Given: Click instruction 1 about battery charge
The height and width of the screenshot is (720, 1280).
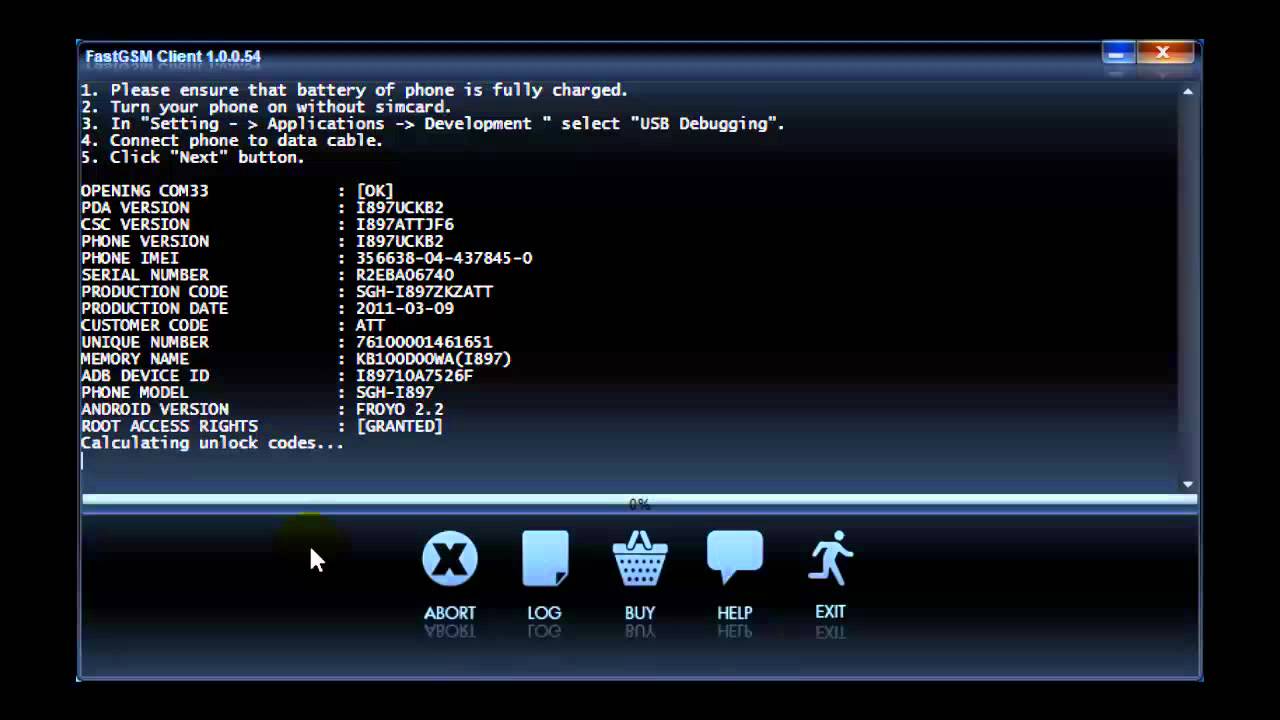Looking at the screenshot, I should pyautogui.click(x=355, y=90).
